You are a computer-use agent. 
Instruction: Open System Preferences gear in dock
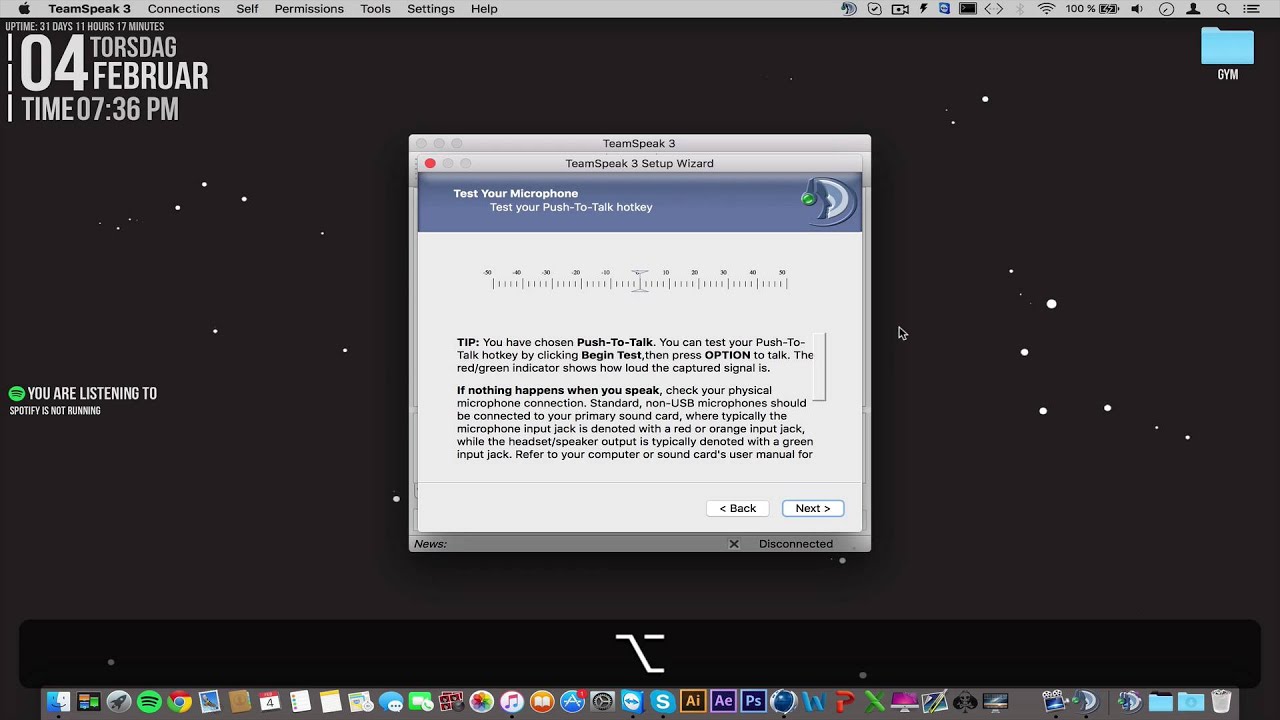pos(603,702)
